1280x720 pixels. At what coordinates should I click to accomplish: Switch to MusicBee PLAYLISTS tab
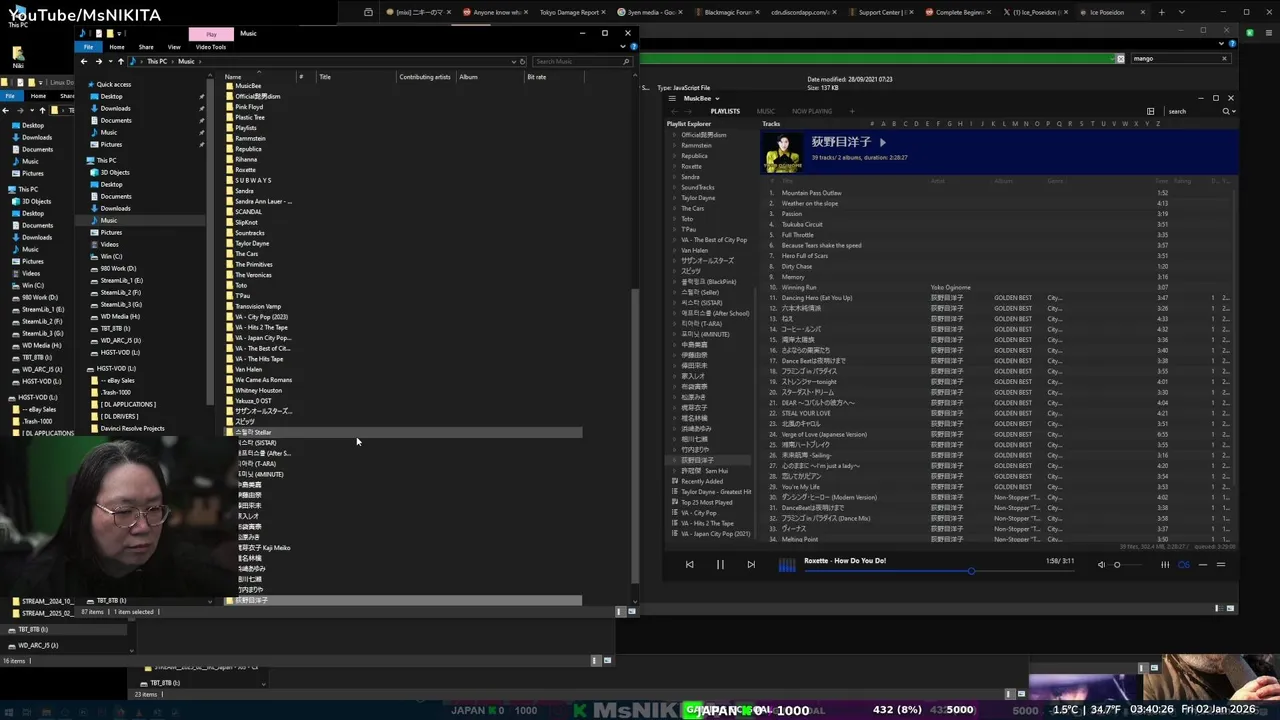(725, 111)
